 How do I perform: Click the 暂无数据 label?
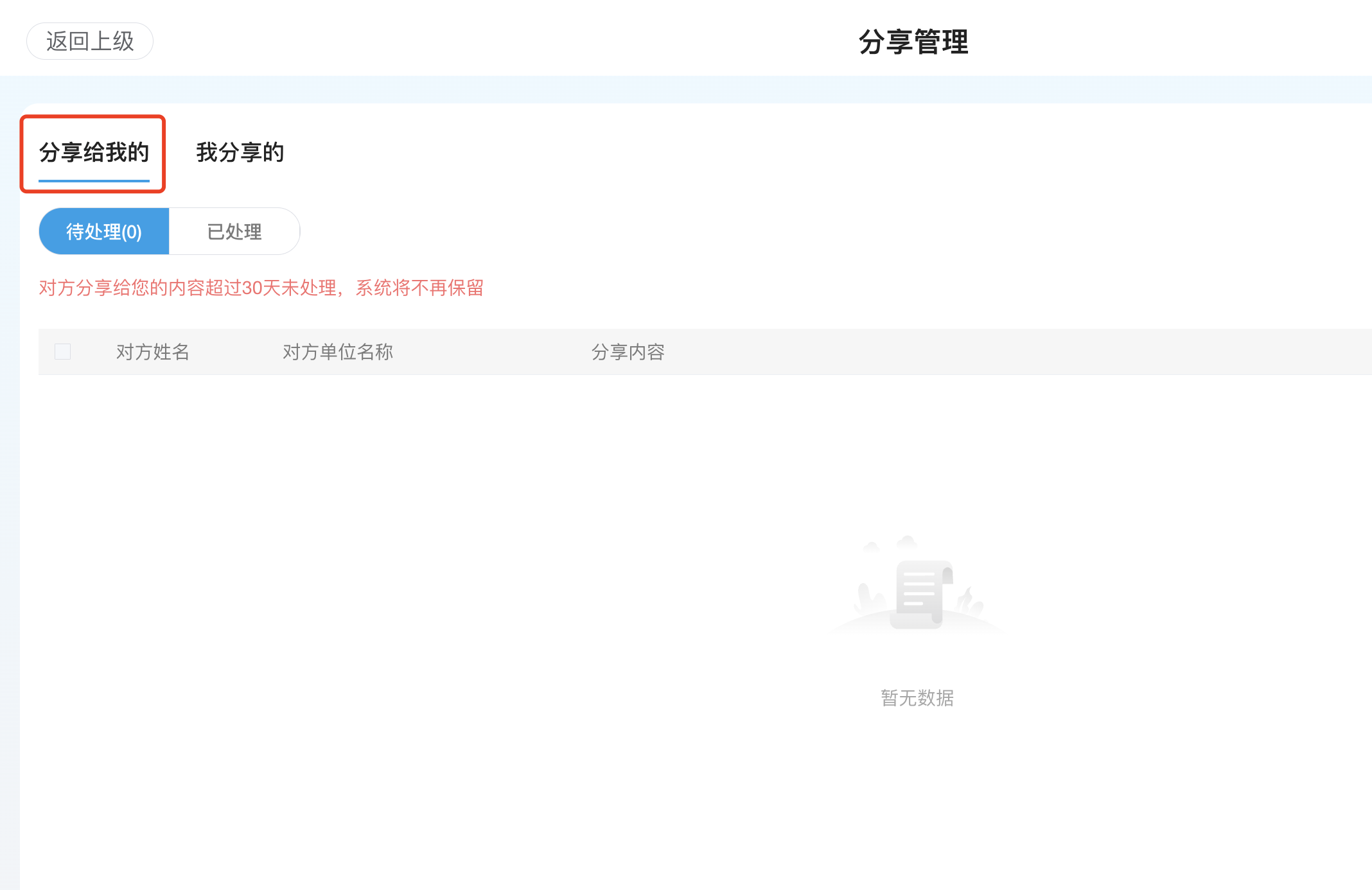(x=917, y=699)
